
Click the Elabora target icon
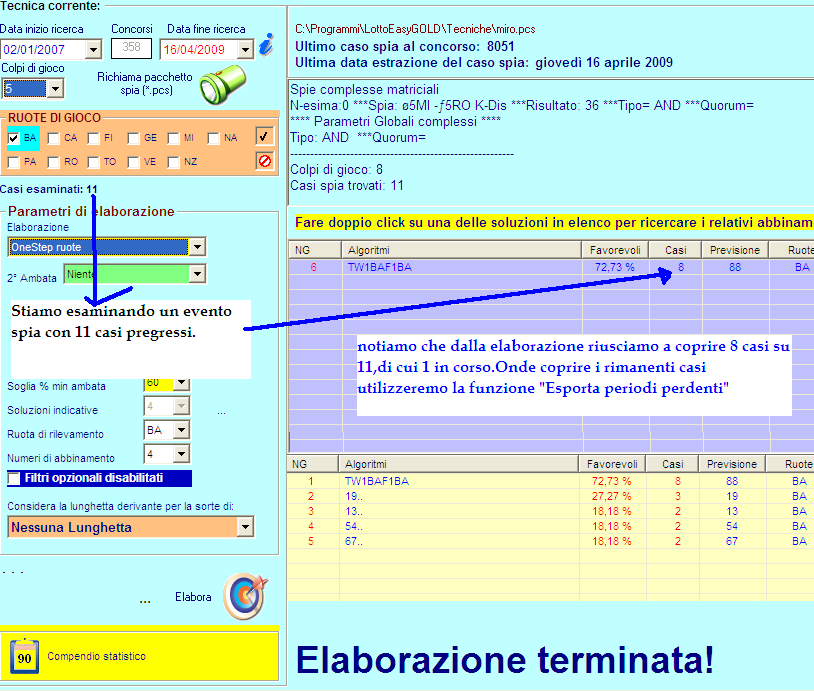243,596
